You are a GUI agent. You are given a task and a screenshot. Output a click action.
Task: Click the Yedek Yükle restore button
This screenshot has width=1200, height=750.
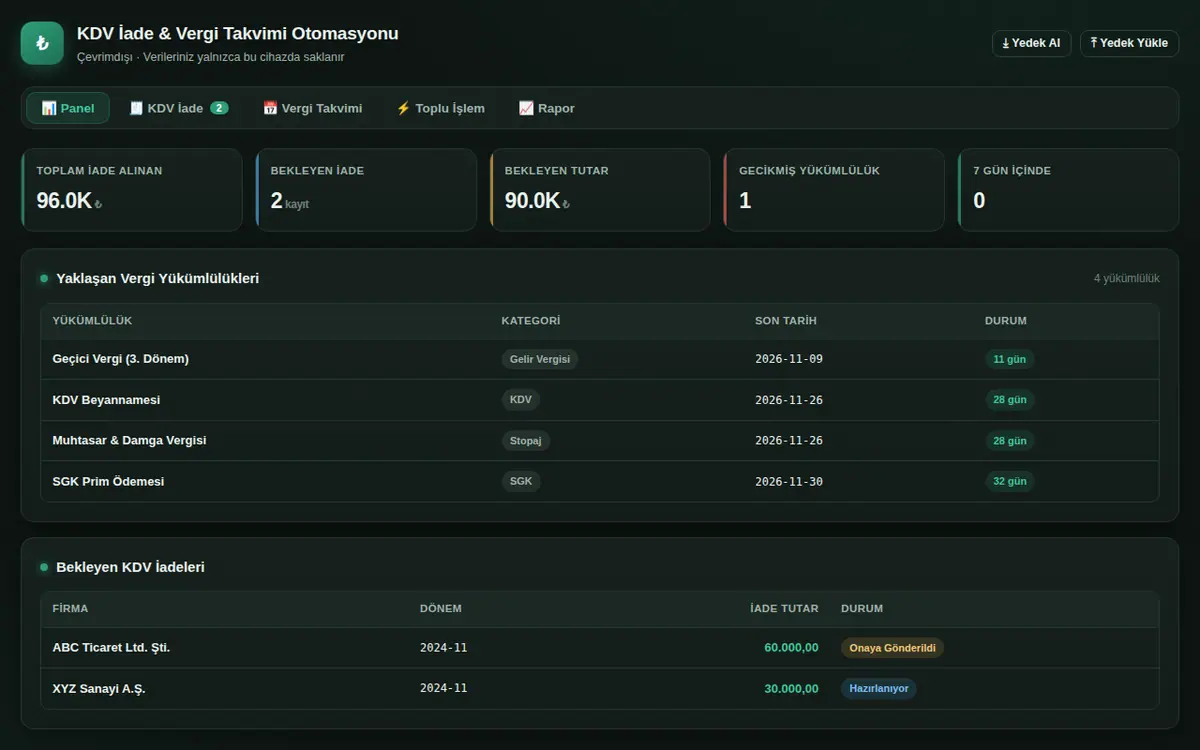(1129, 43)
